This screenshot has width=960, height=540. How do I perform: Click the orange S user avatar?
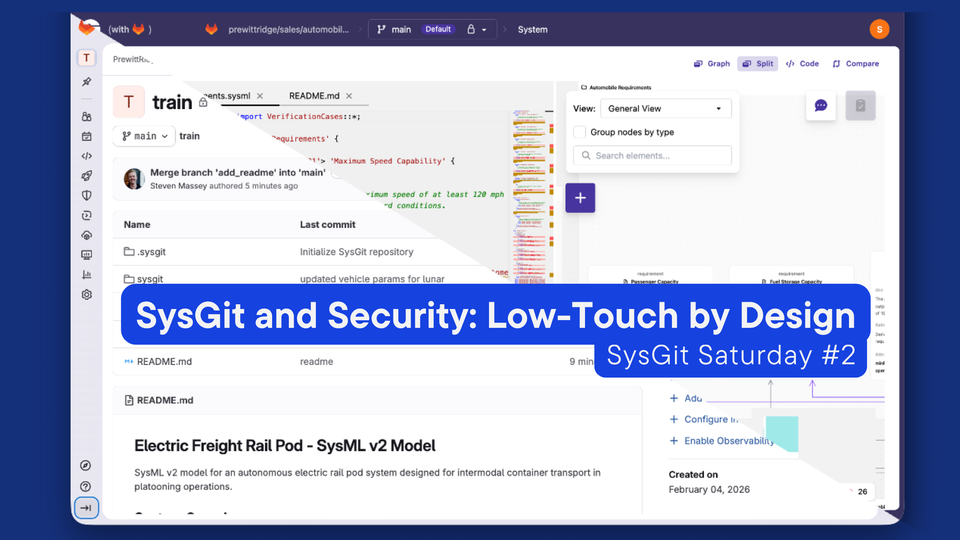879,29
